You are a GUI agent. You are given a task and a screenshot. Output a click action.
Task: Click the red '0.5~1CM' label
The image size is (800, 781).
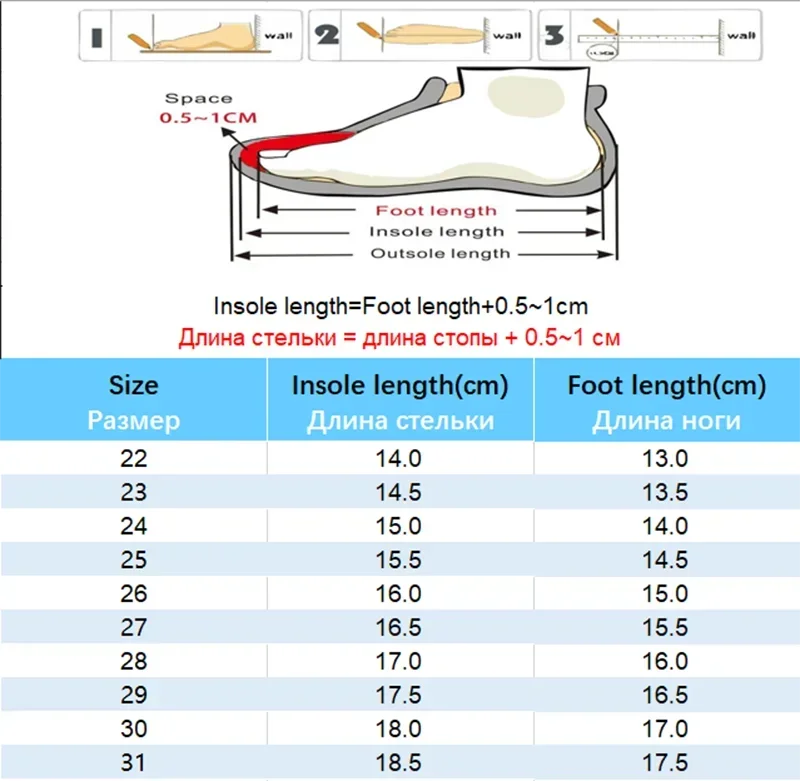(x=208, y=118)
